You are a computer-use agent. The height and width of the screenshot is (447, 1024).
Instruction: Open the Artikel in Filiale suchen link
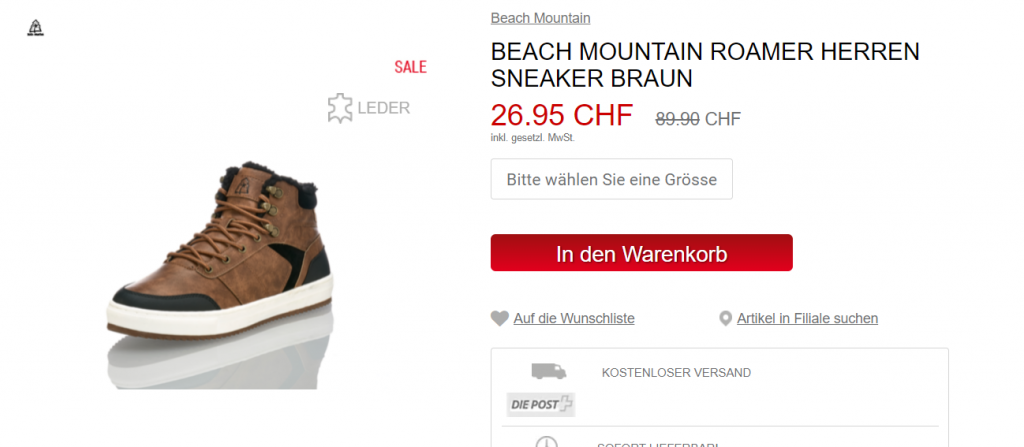tap(807, 318)
